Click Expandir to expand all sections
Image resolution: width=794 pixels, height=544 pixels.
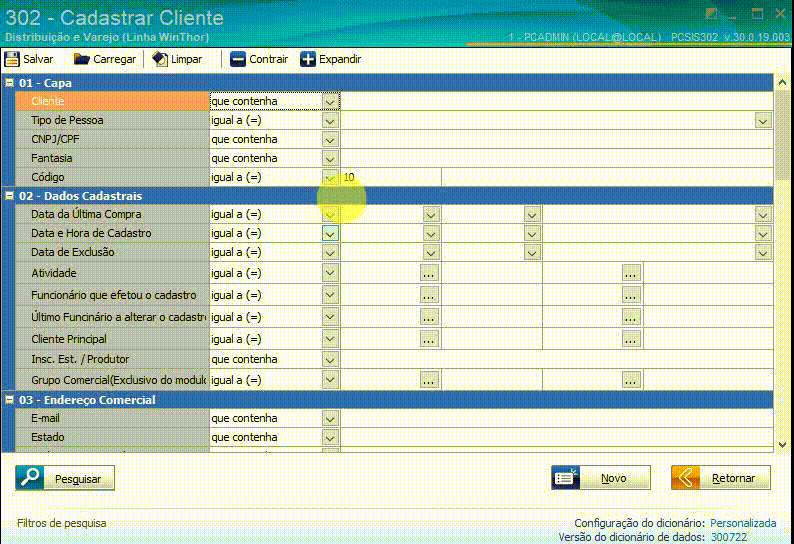[x=331, y=59]
